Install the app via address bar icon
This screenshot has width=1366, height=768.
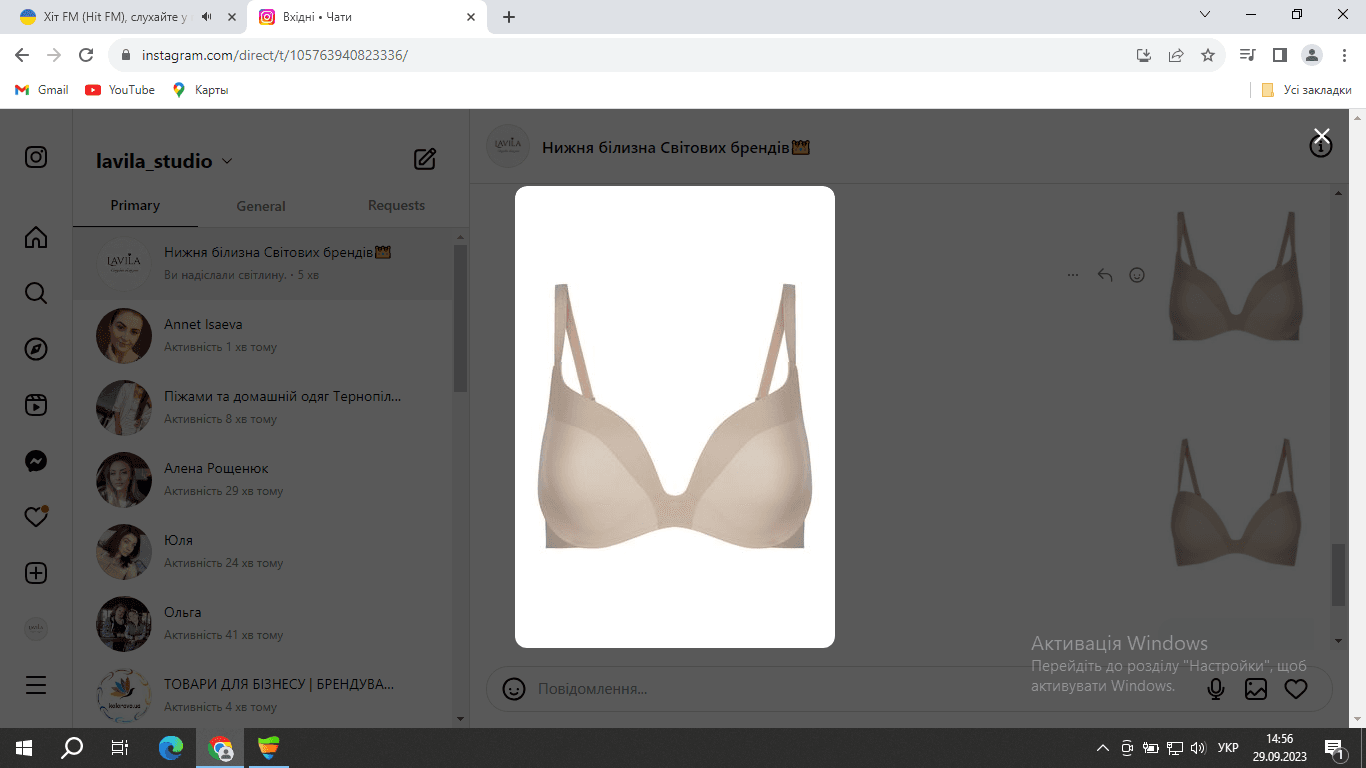1144,55
